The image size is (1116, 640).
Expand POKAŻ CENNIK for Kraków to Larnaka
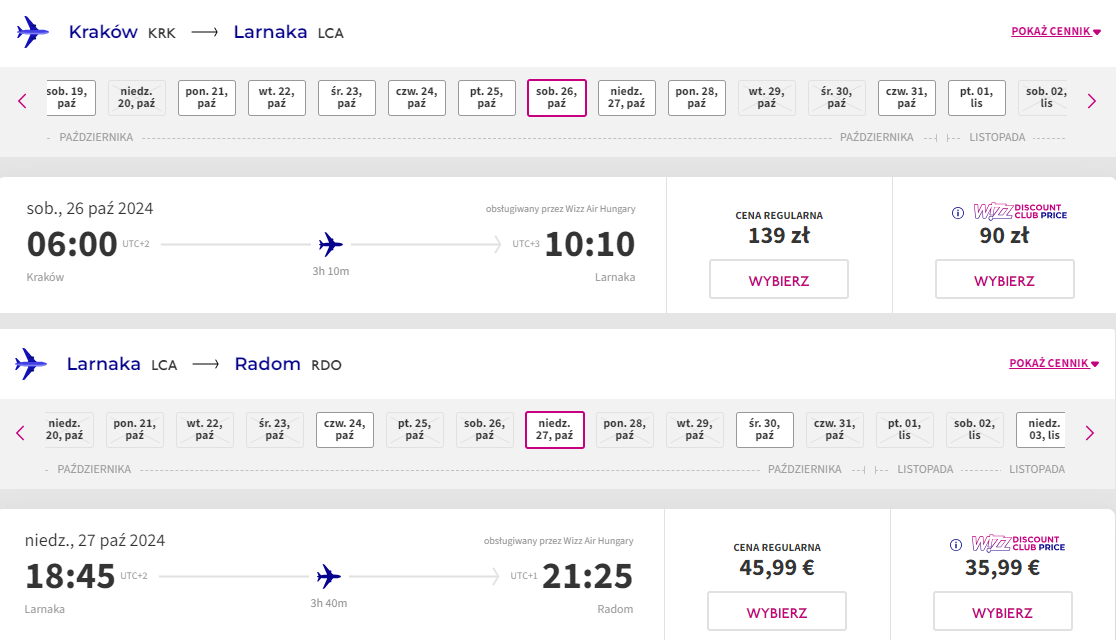(x=1056, y=31)
